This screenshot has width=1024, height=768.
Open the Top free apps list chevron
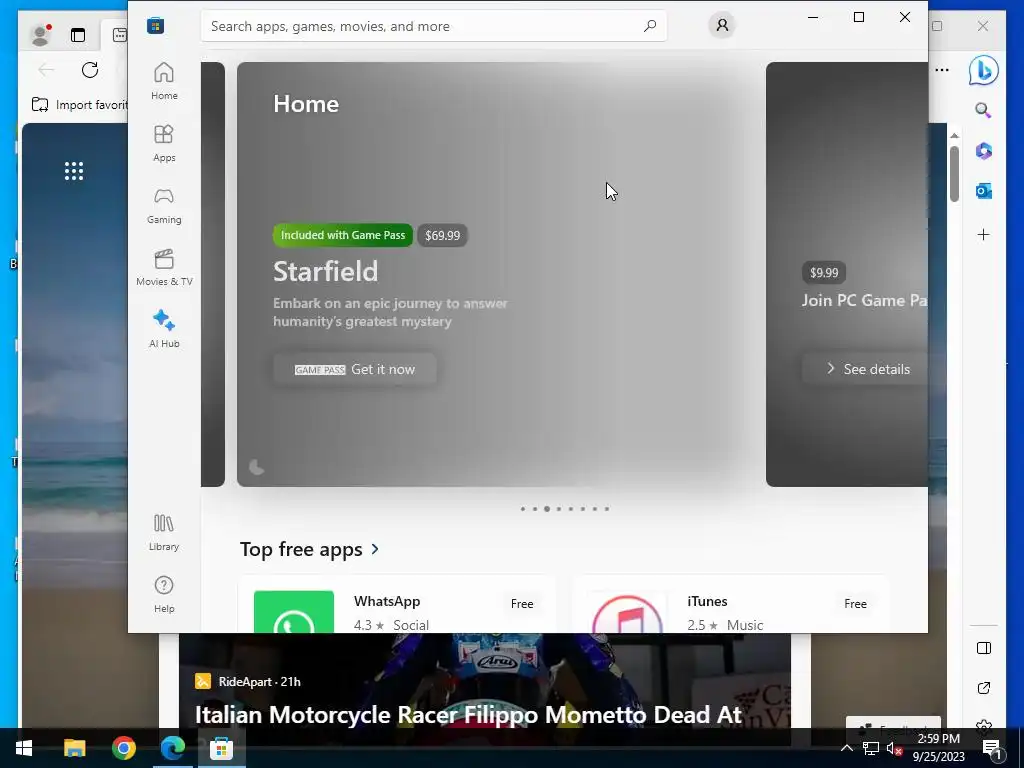point(375,549)
